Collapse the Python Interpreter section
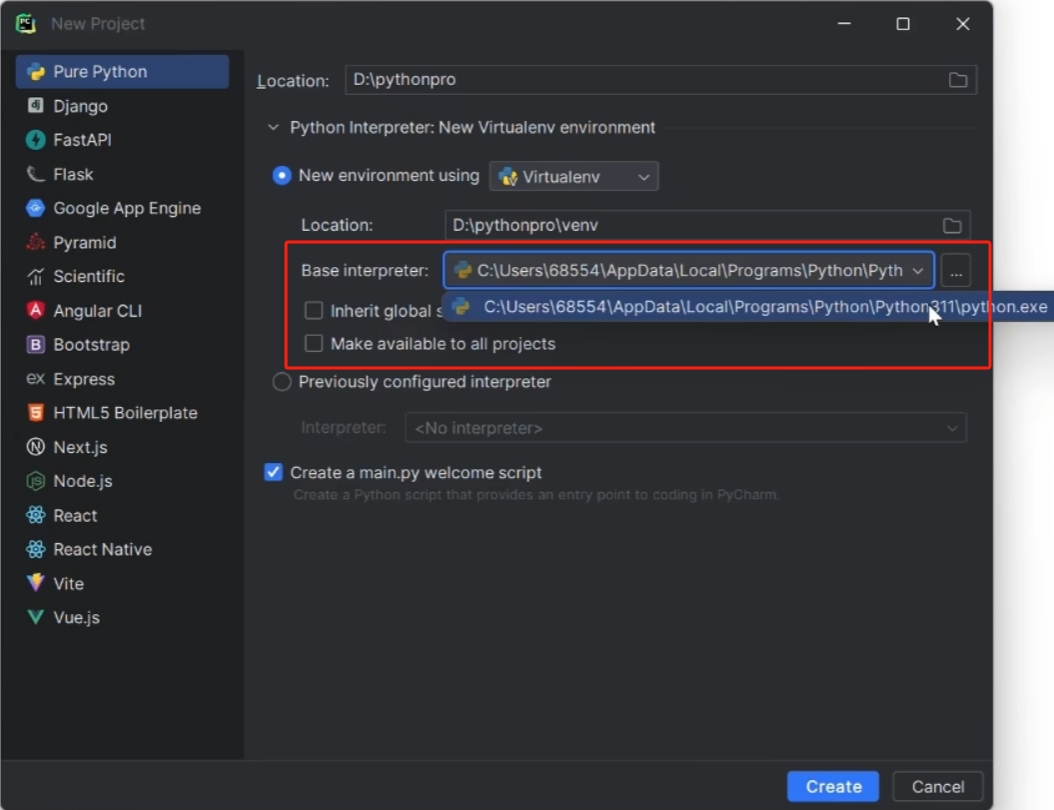This screenshot has height=810, width=1054. (x=273, y=128)
